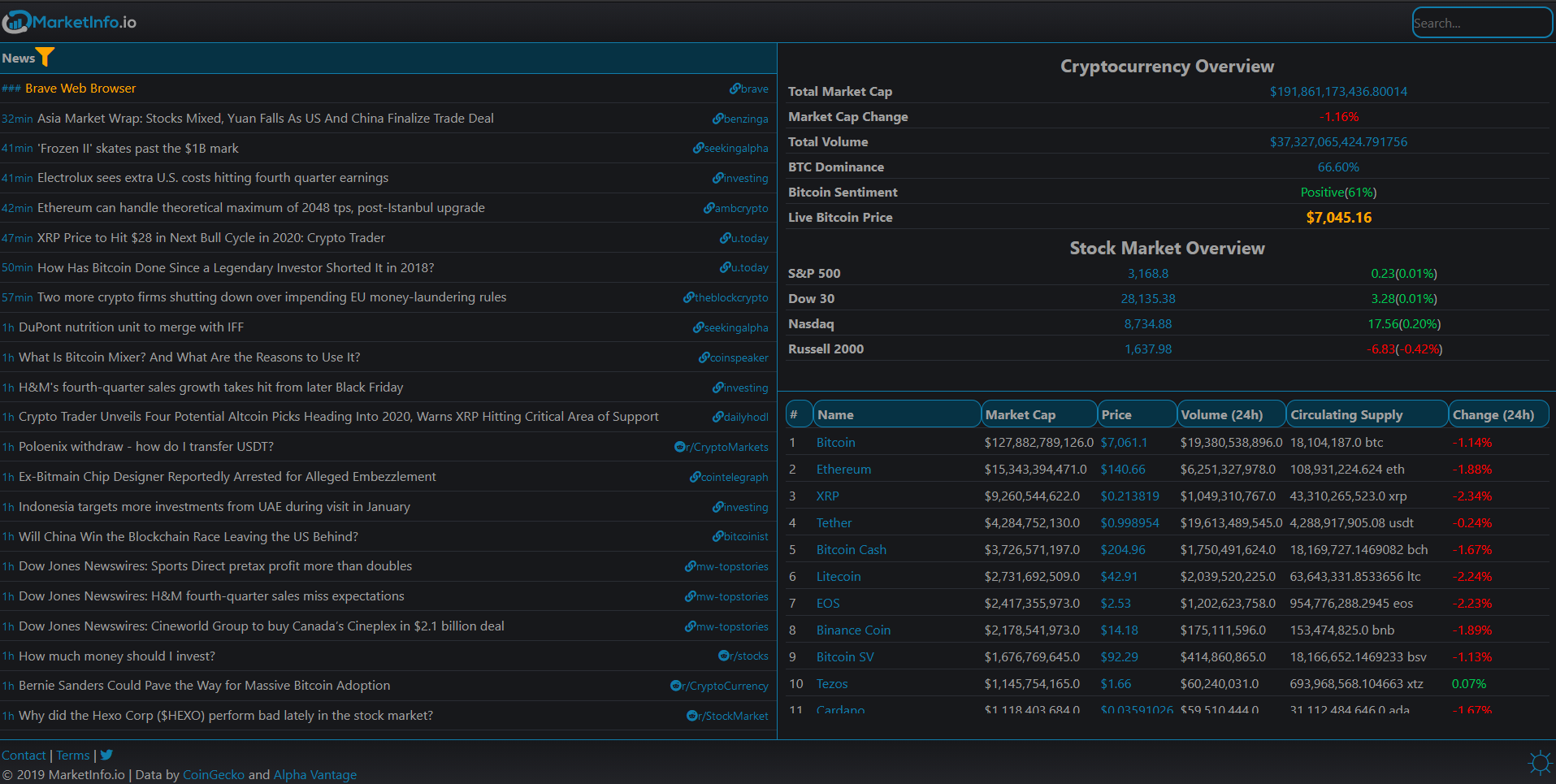Open the Contact footer link

pos(24,756)
